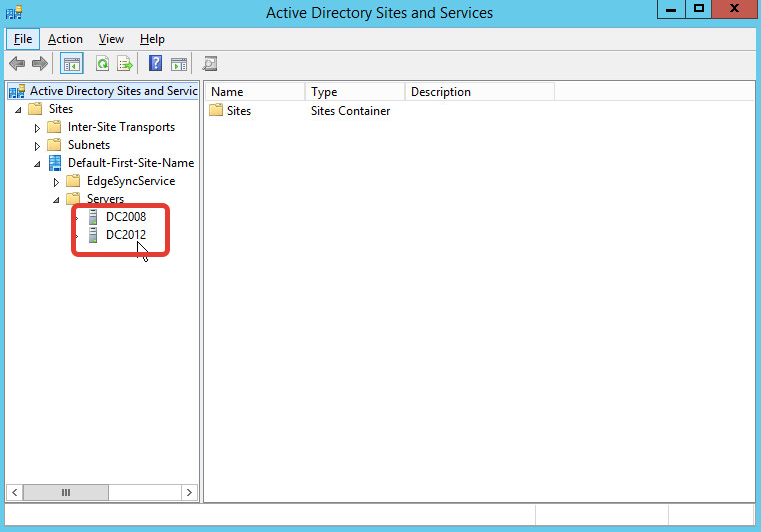This screenshot has width=761, height=532.
Task: Click the tree pane scrollbar right arrow
Action: coord(189,493)
